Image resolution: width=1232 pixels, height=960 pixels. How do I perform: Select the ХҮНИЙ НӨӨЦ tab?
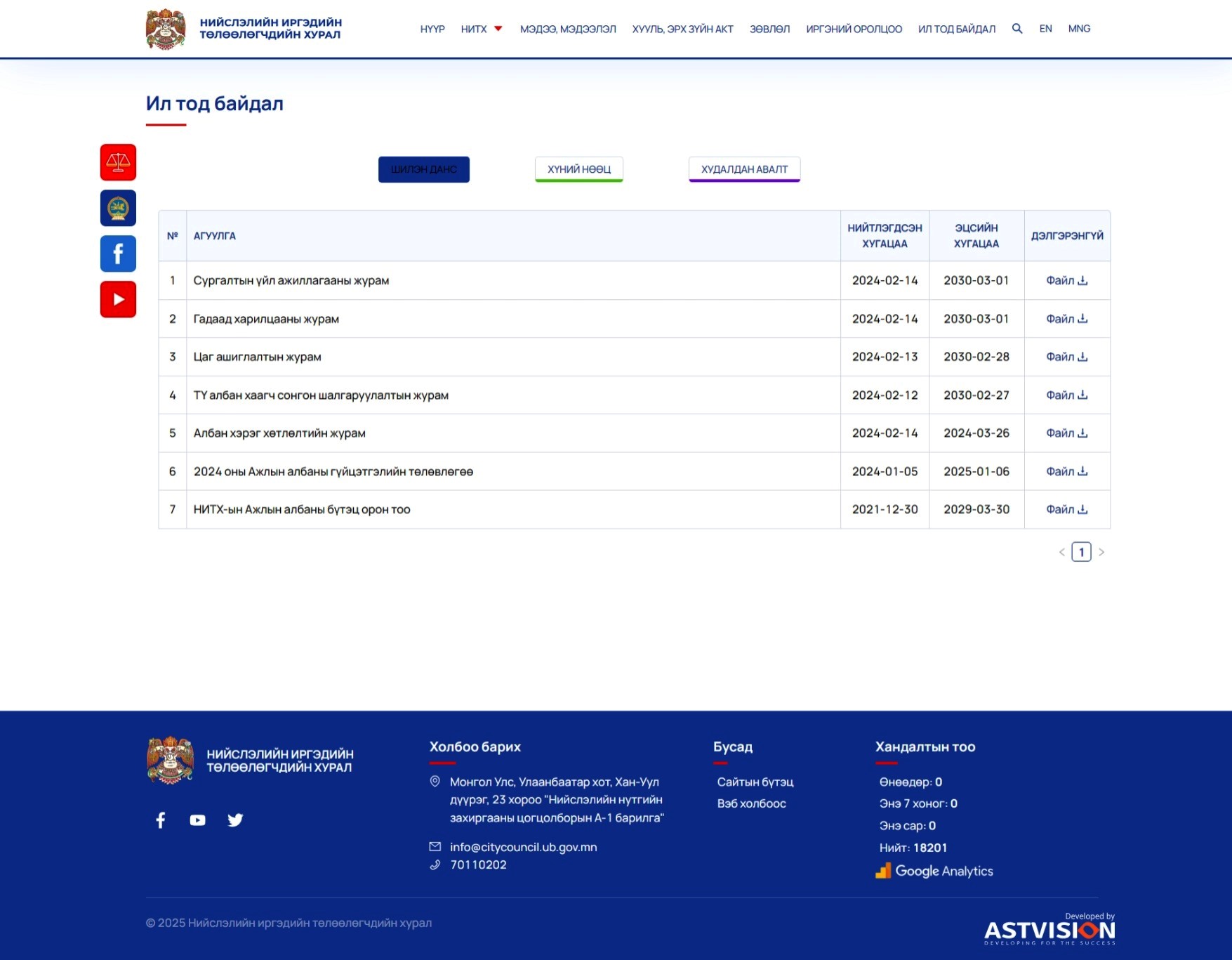pyautogui.click(x=578, y=169)
